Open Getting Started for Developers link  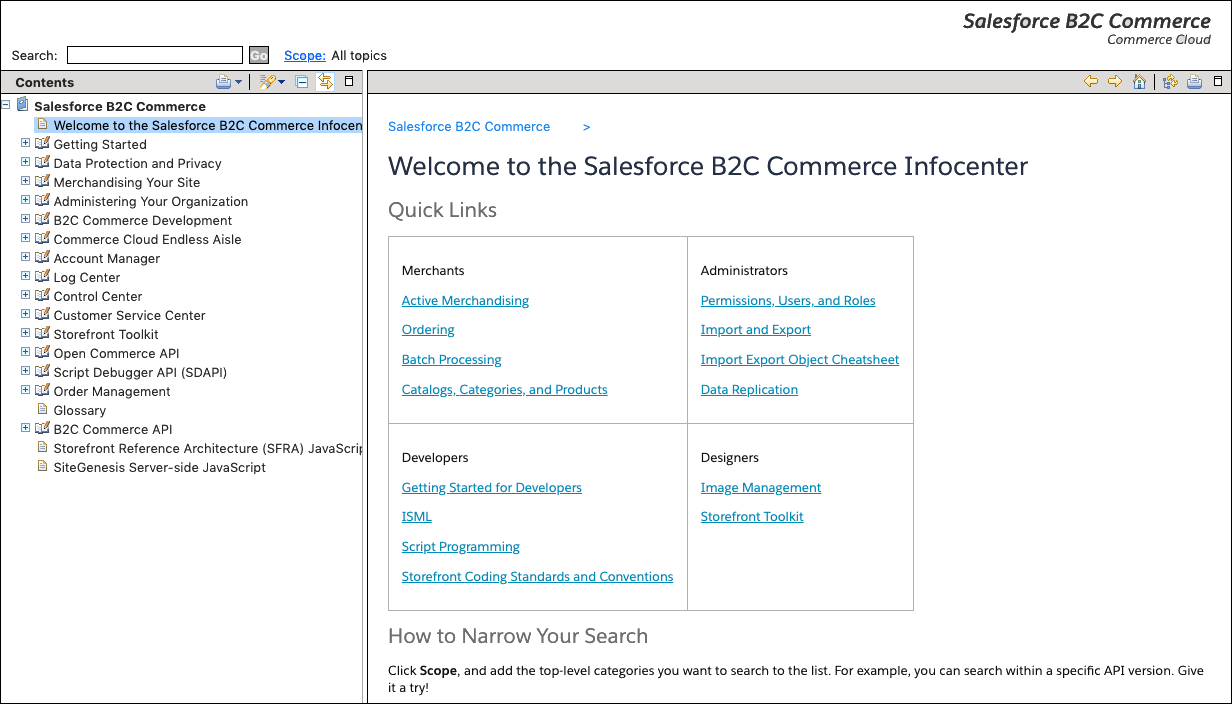pyautogui.click(x=492, y=487)
